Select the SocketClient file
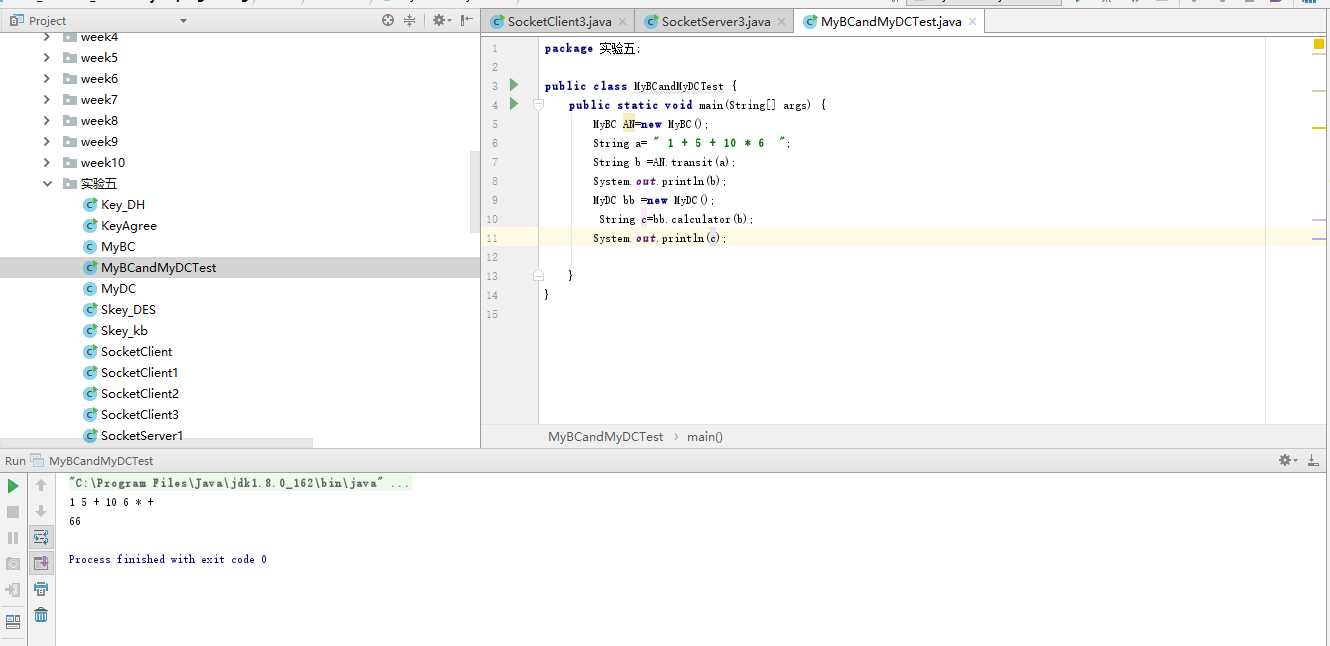The width and height of the screenshot is (1330, 646). 136,352
